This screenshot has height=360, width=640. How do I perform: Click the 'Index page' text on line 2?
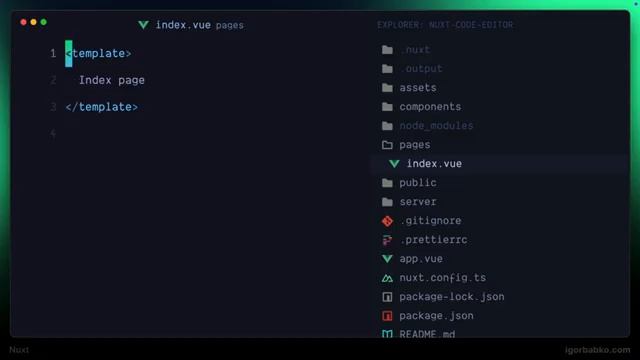(112, 80)
